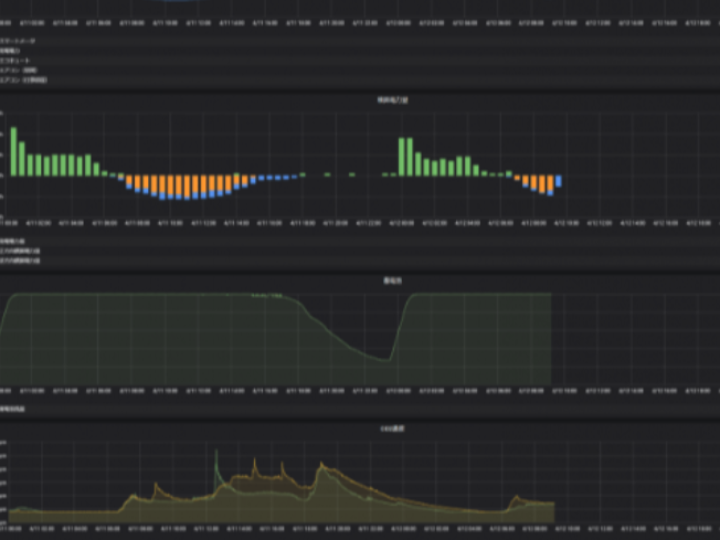Image resolution: width=720 pixels, height=540 pixels.
Task: Select the last エアコン legend entry in the top panel
Action: point(24,79)
